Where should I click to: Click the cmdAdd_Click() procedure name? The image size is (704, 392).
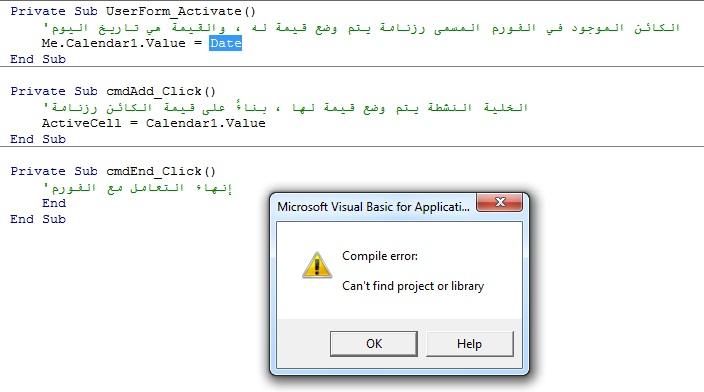pos(161,92)
